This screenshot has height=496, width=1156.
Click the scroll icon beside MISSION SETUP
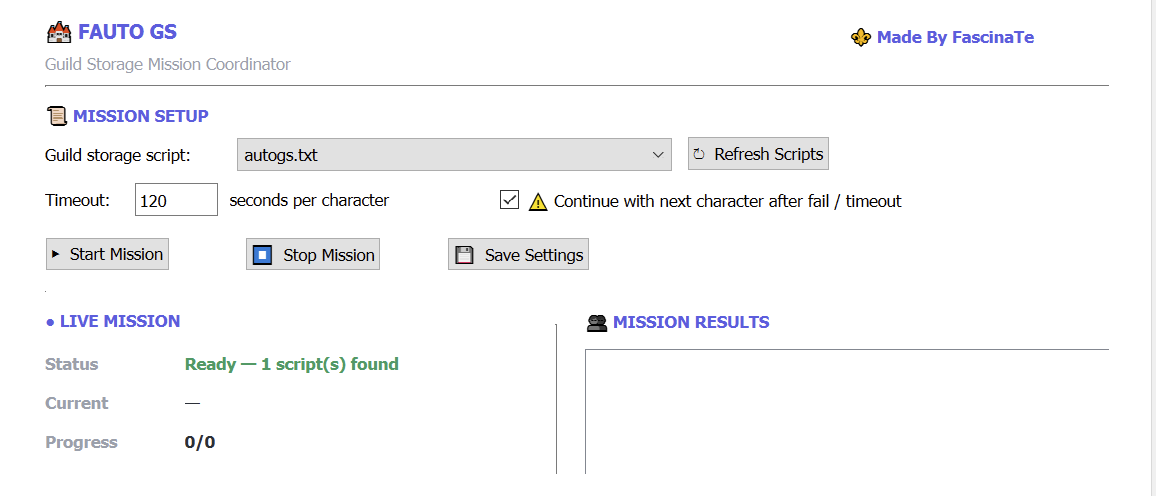coord(56,116)
